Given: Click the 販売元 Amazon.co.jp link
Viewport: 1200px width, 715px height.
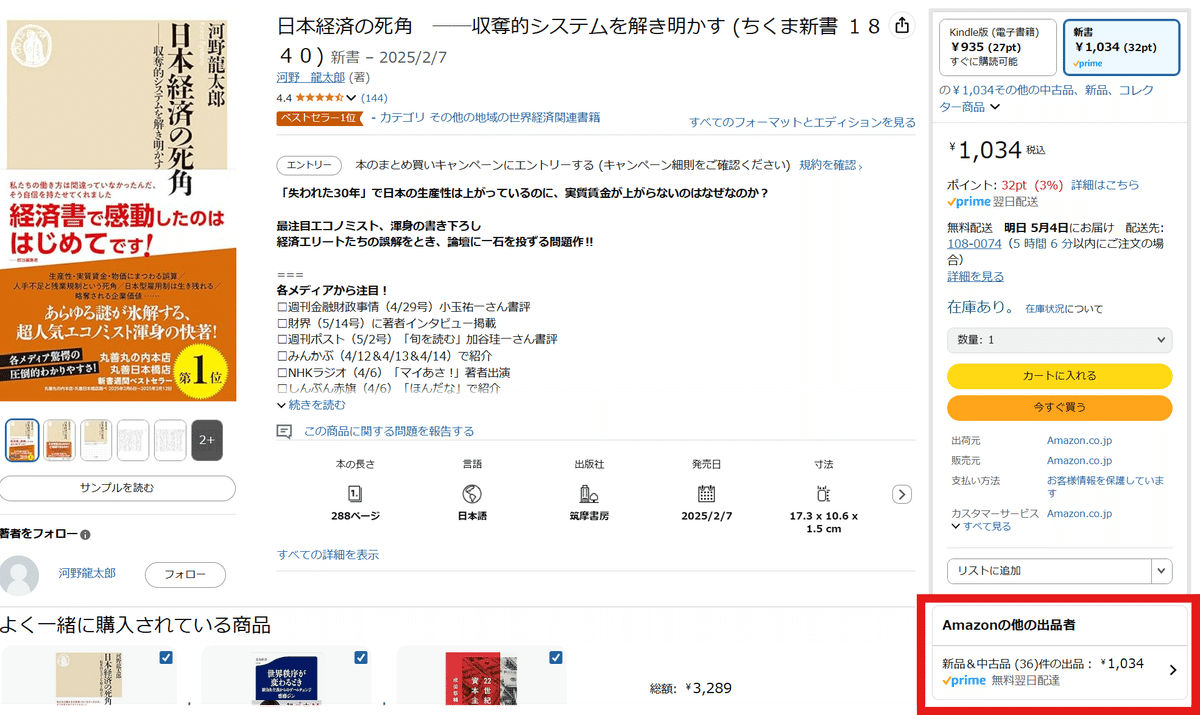Looking at the screenshot, I should (x=1079, y=461).
